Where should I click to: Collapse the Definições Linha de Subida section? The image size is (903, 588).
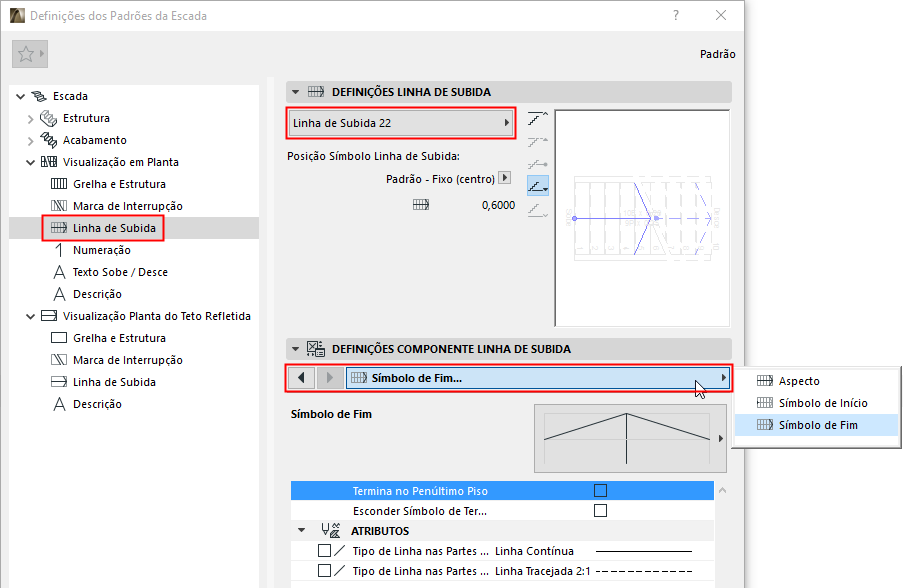pos(296,92)
